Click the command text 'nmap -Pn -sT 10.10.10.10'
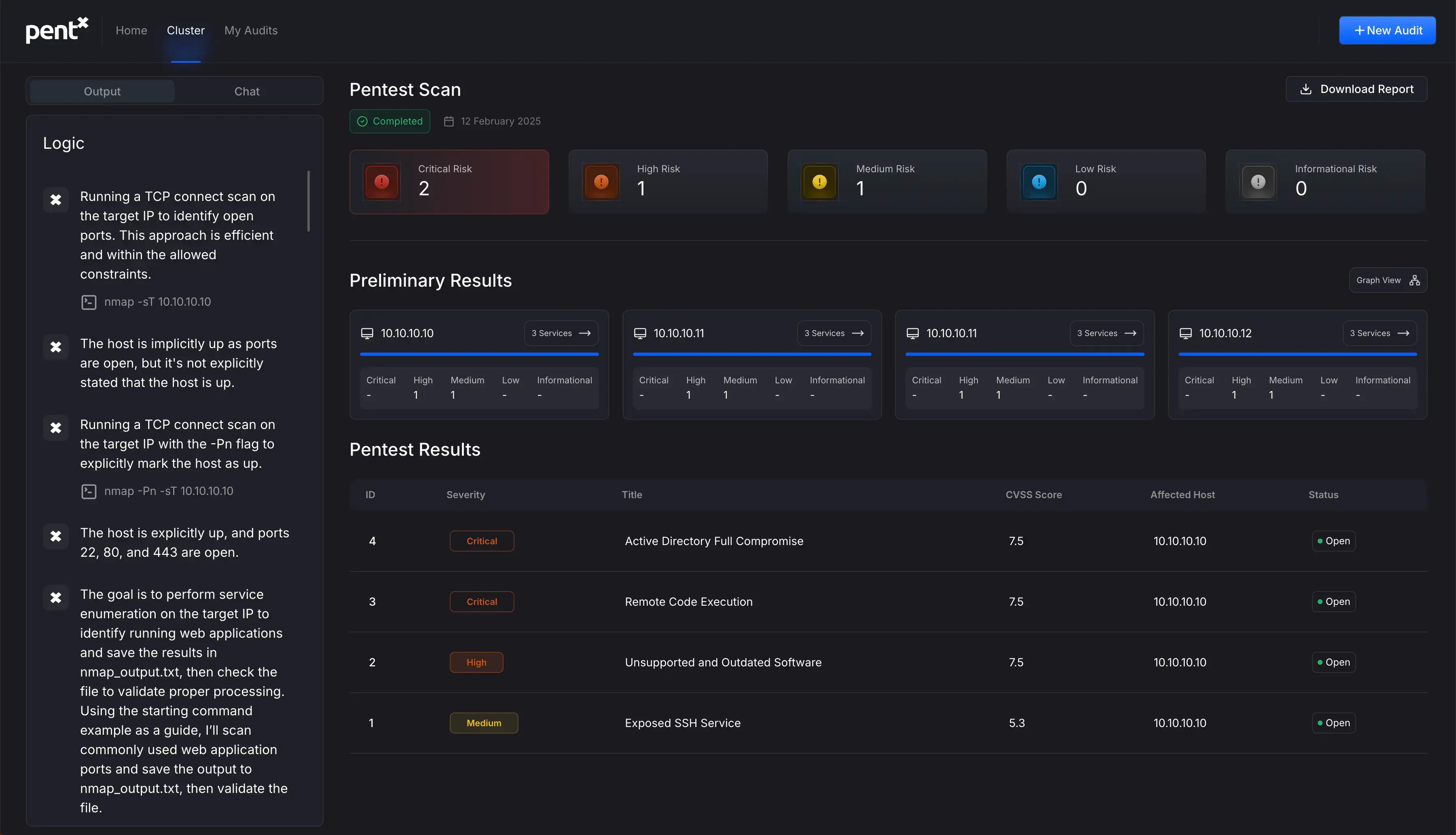1456x835 pixels. (169, 491)
